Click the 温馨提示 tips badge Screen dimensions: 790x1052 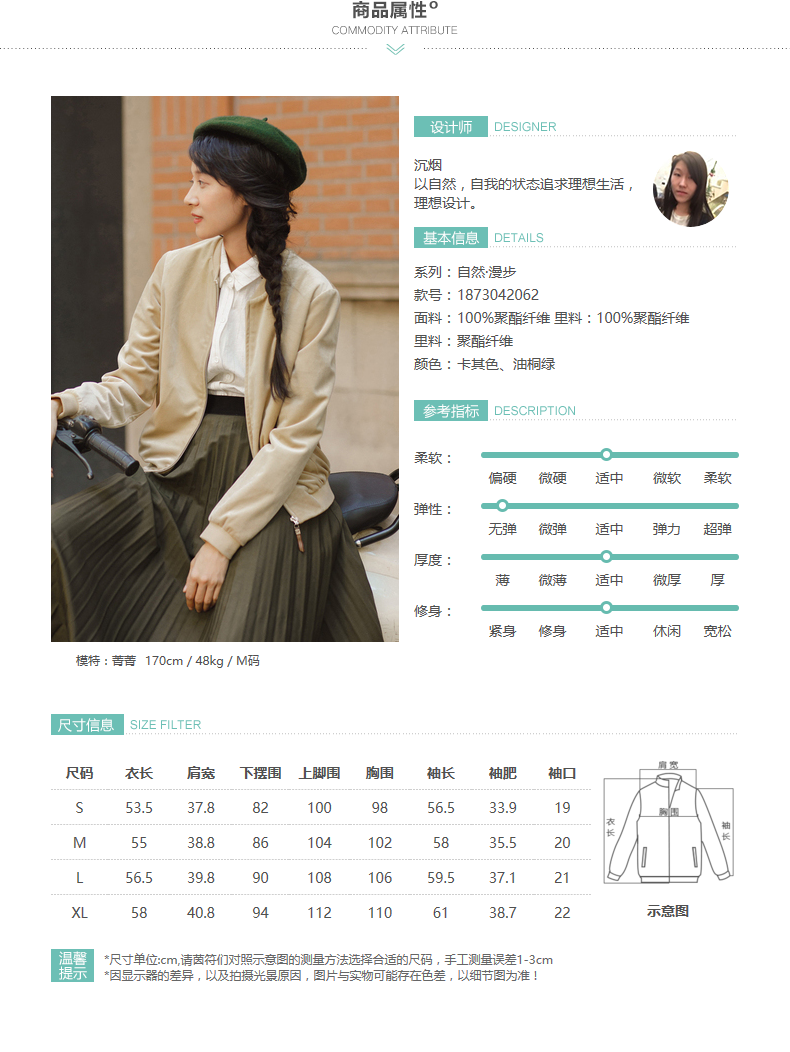(x=72, y=966)
